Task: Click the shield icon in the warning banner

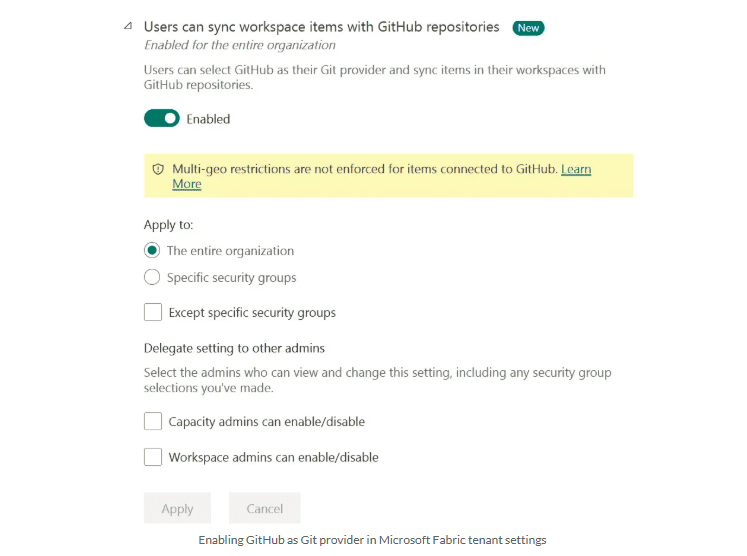Action: [x=158, y=170]
